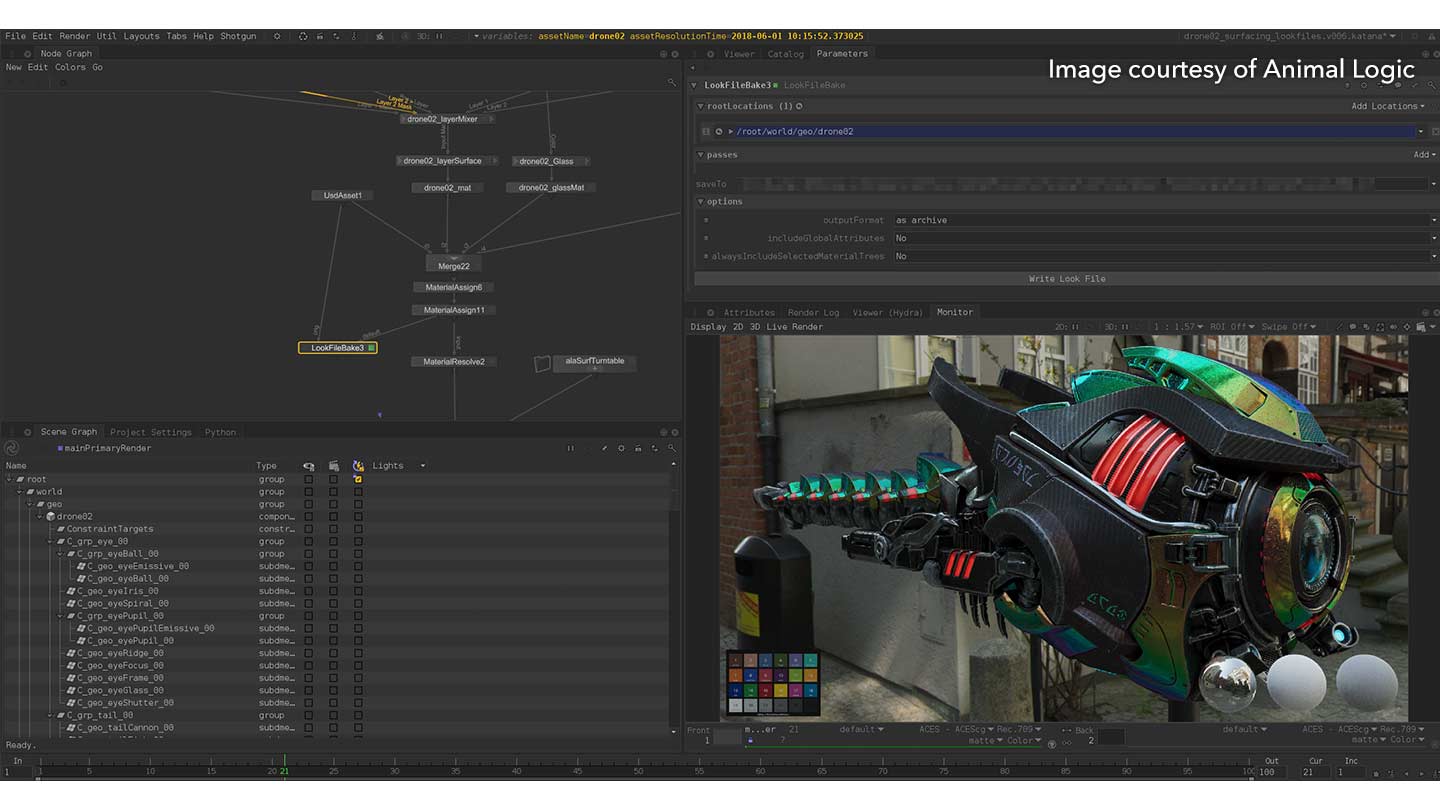1440x810 pixels.
Task: Switch to the Python tab
Action: pos(220,432)
